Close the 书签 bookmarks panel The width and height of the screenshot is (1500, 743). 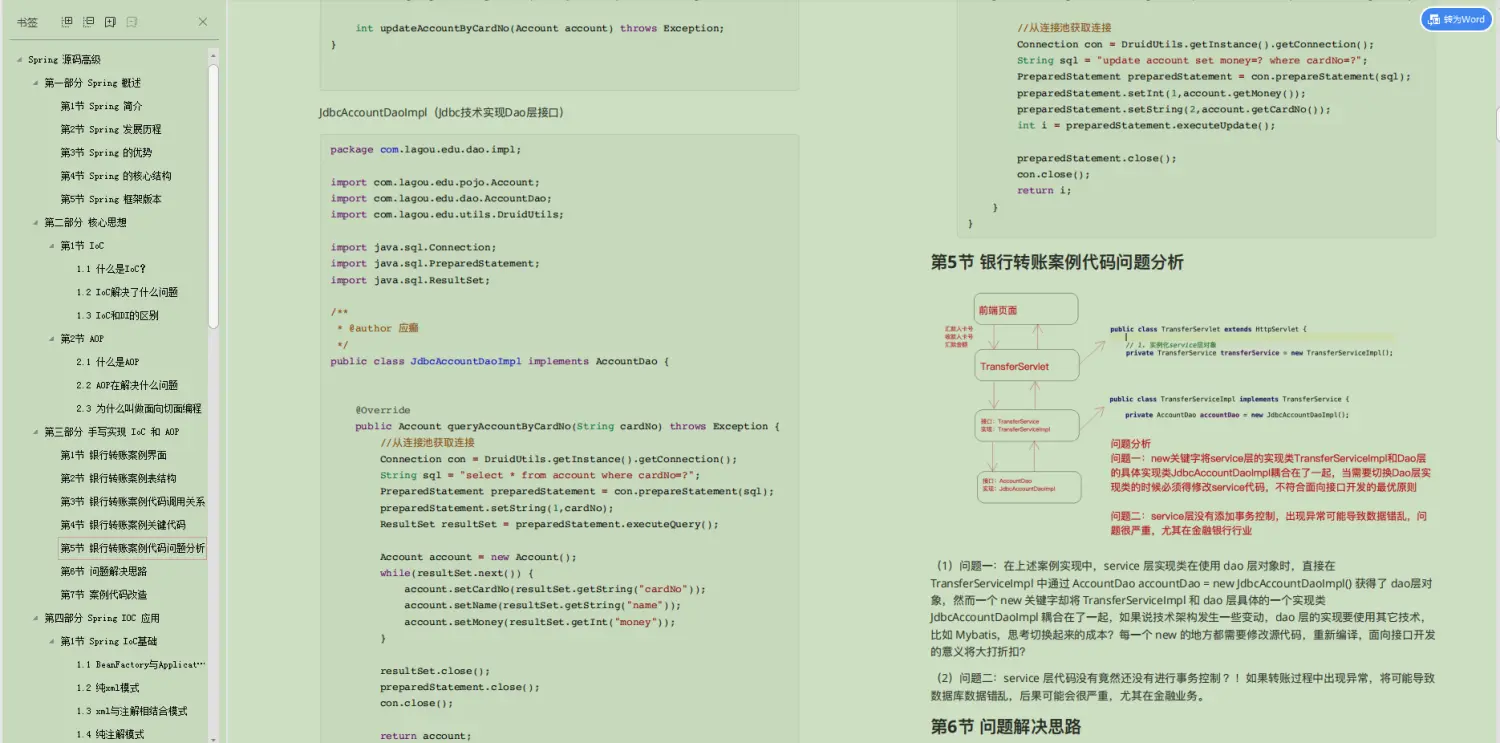[203, 22]
